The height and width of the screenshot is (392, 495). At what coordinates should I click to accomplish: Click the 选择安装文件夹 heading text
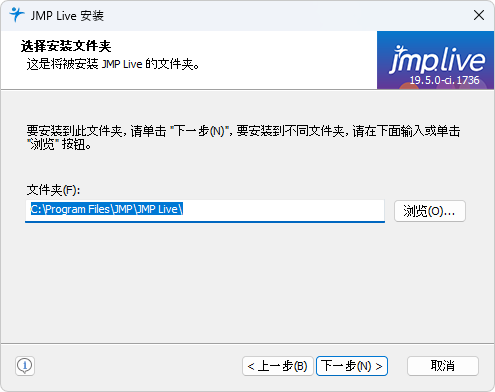pos(66,46)
